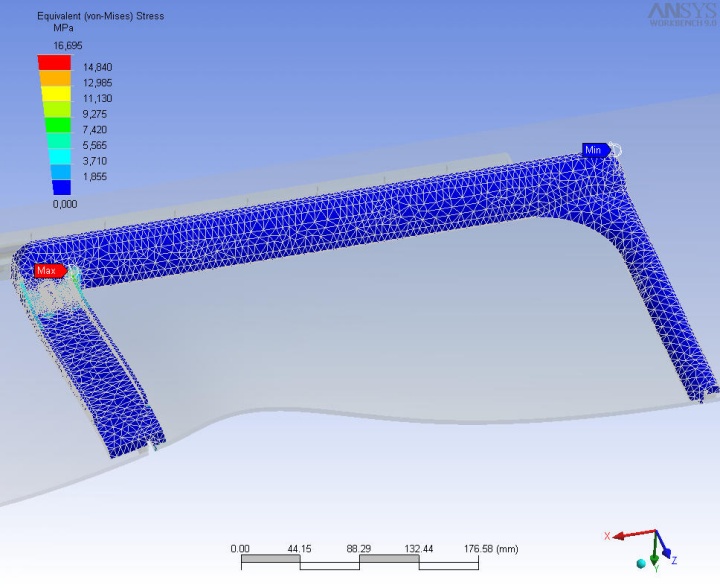Select the yellow legend color band

coord(54,94)
